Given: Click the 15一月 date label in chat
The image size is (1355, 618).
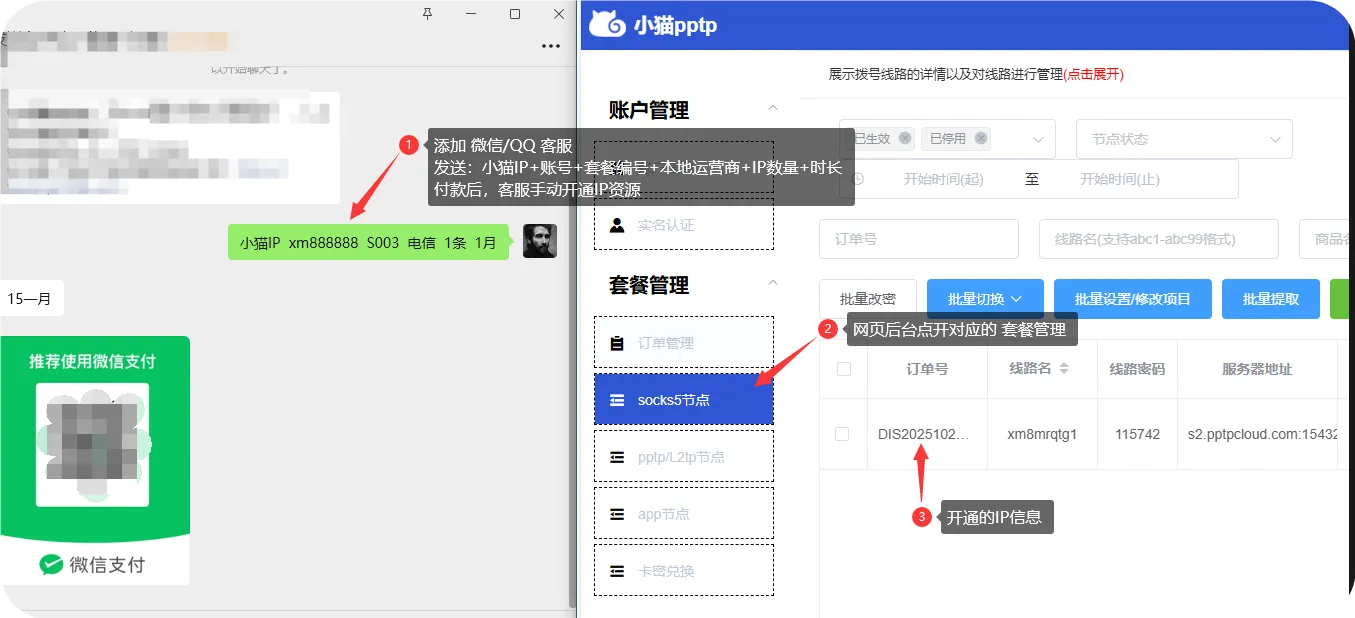Looking at the screenshot, I should click(29, 298).
